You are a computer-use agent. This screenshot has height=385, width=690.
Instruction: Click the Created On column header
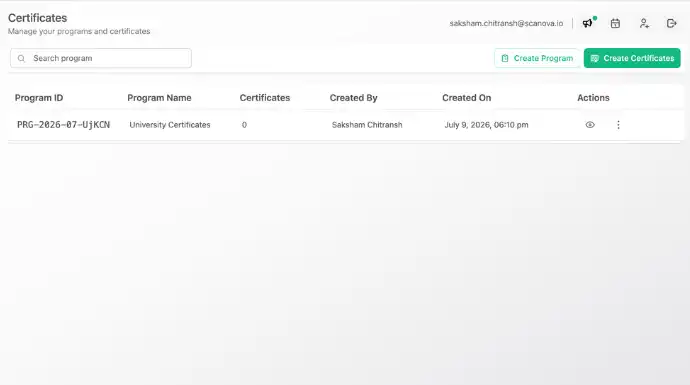click(466, 98)
